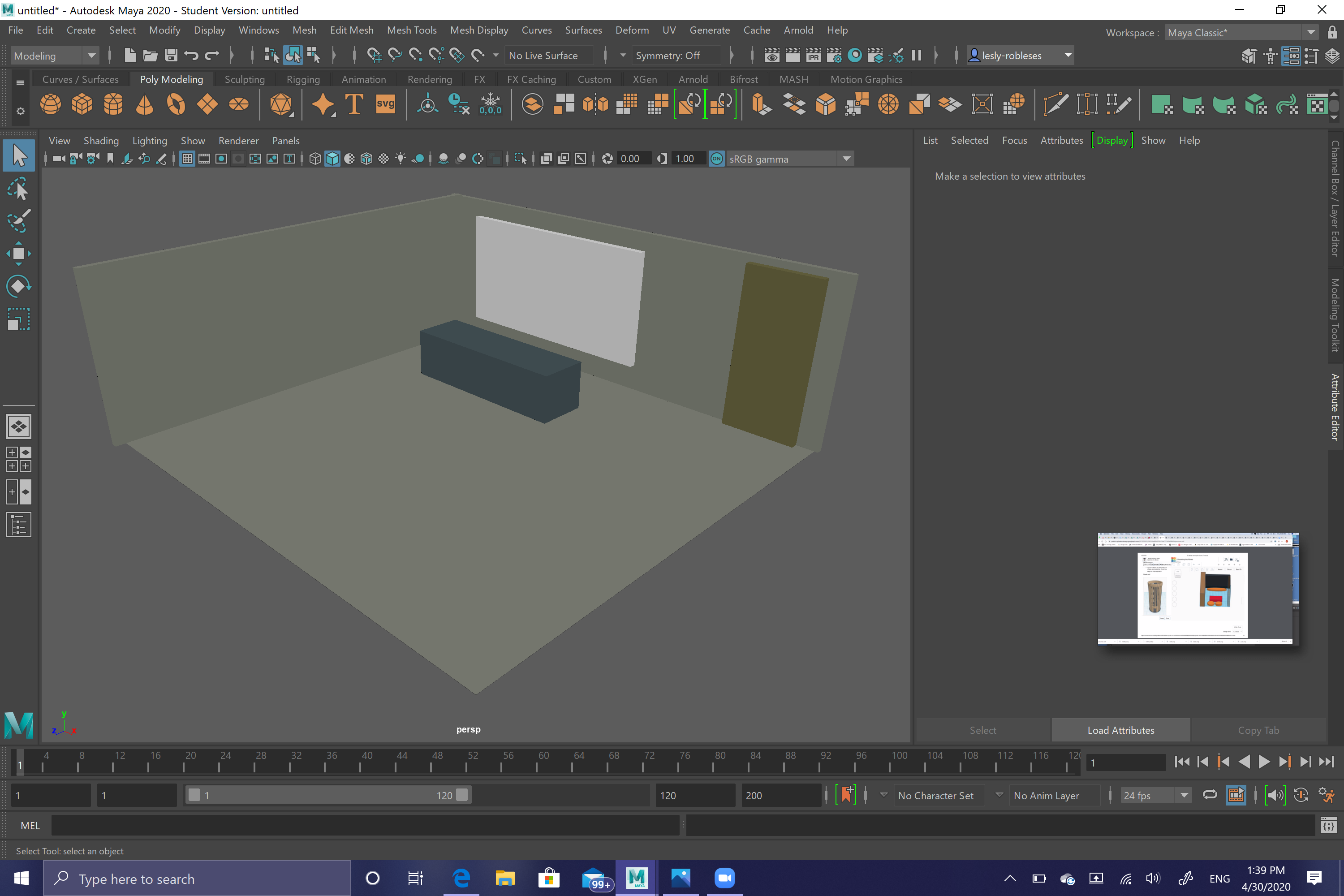1344x896 pixels.
Task: Click the four-view layout icon
Action: point(18,459)
